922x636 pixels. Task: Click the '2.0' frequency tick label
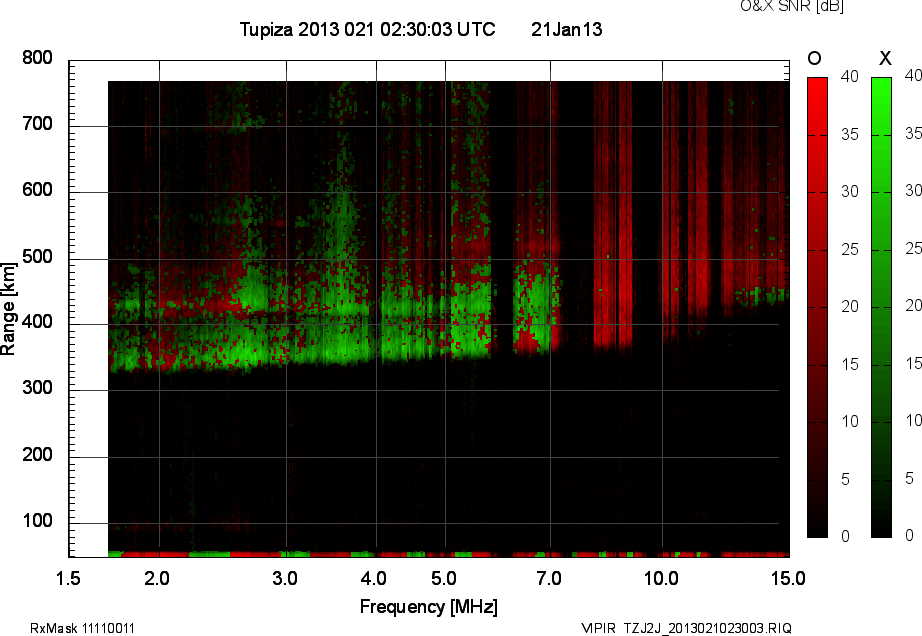tap(157, 578)
